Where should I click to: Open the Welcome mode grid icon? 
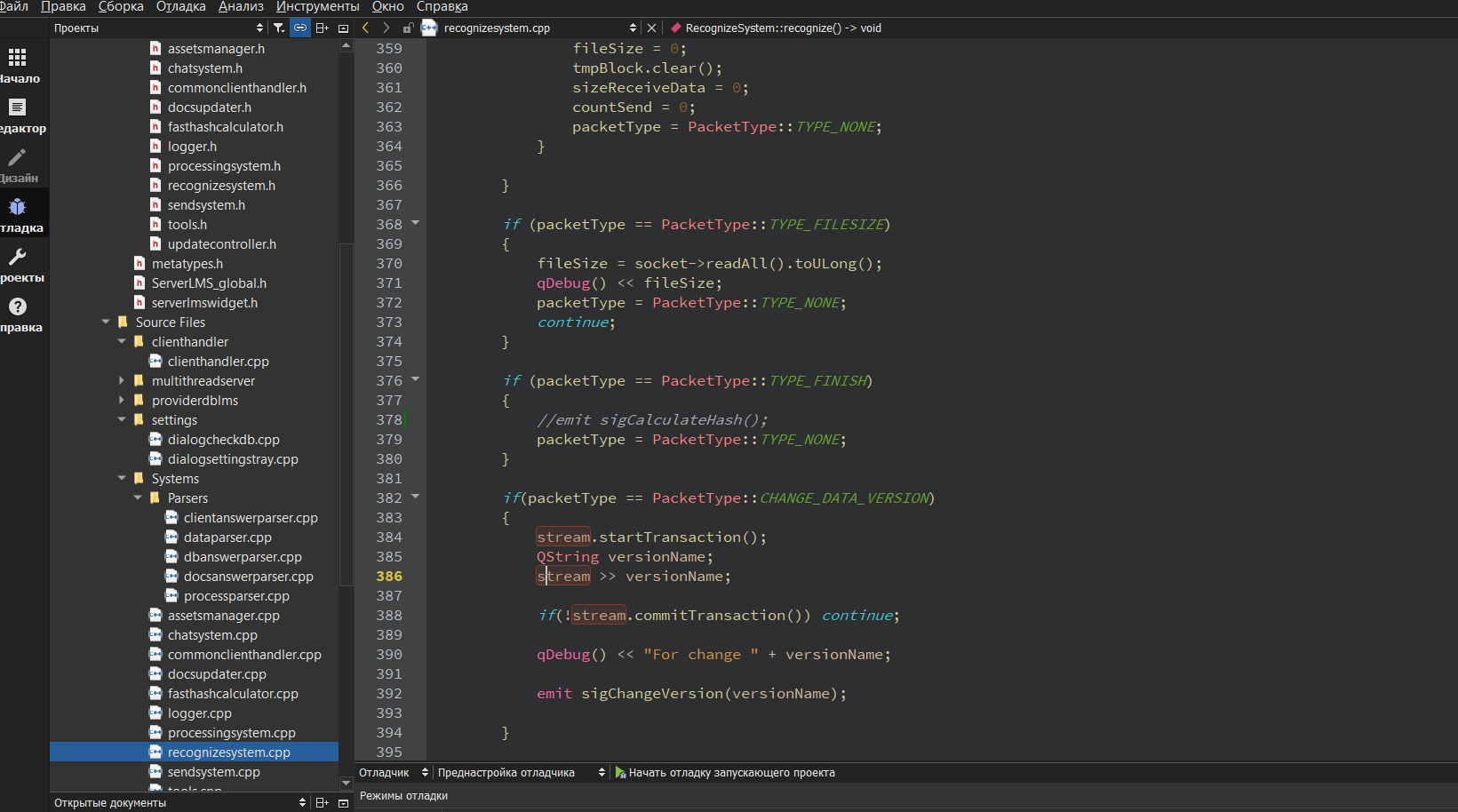[18, 59]
